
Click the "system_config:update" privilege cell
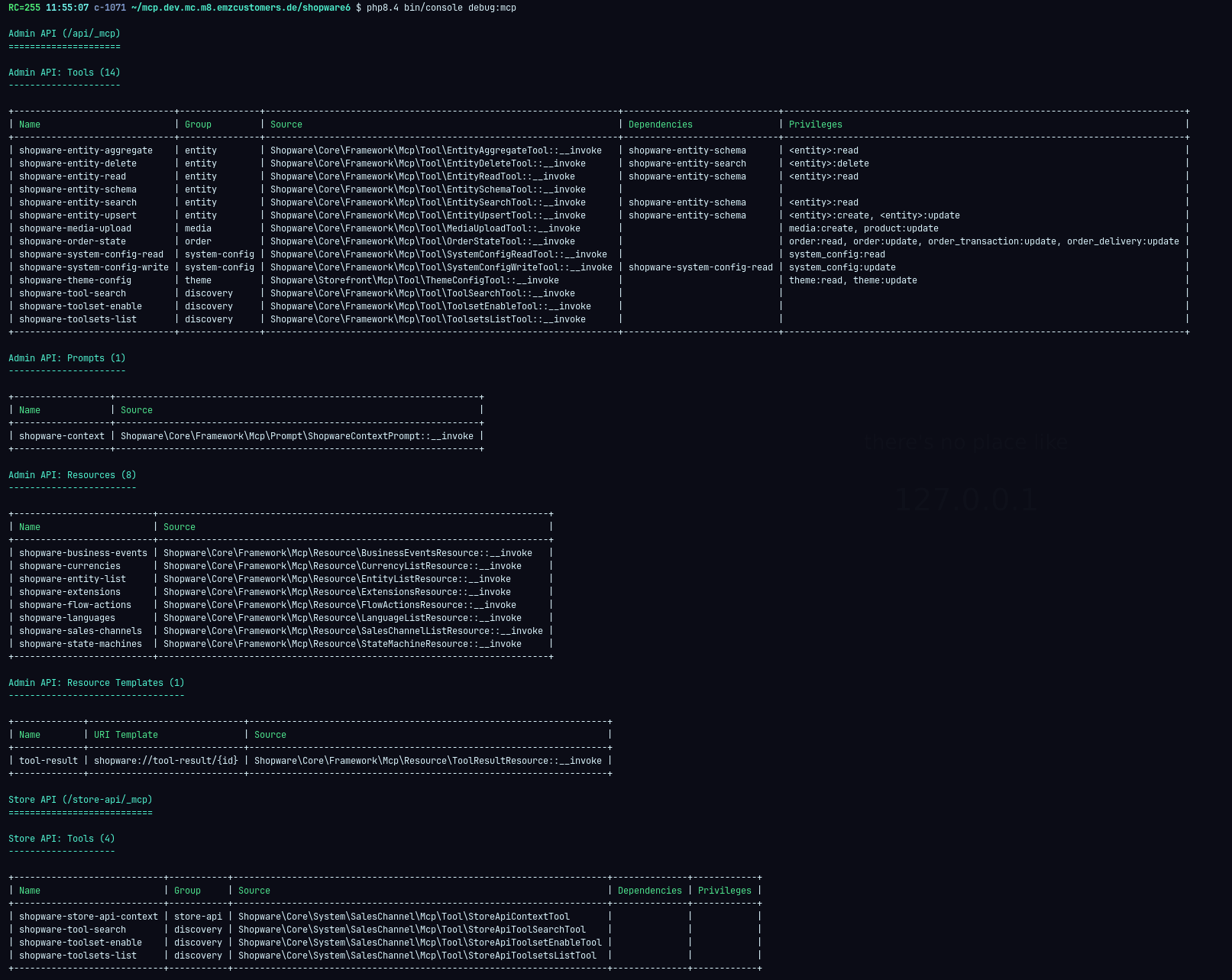(842, 267)
